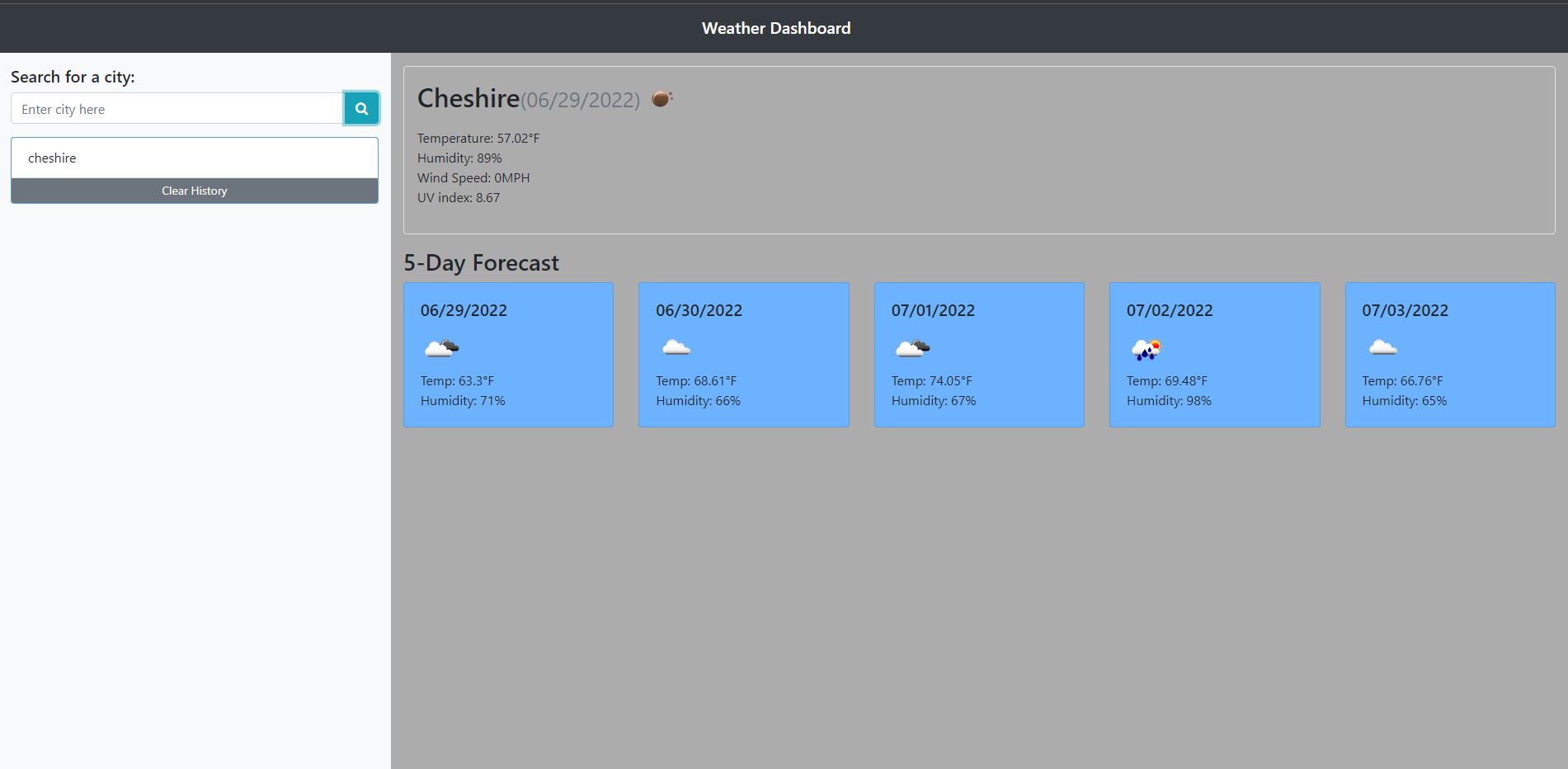Select the 07/01/2022 forecast card
The height and width of the screenshot is (769, 1568).
[979, 354]
